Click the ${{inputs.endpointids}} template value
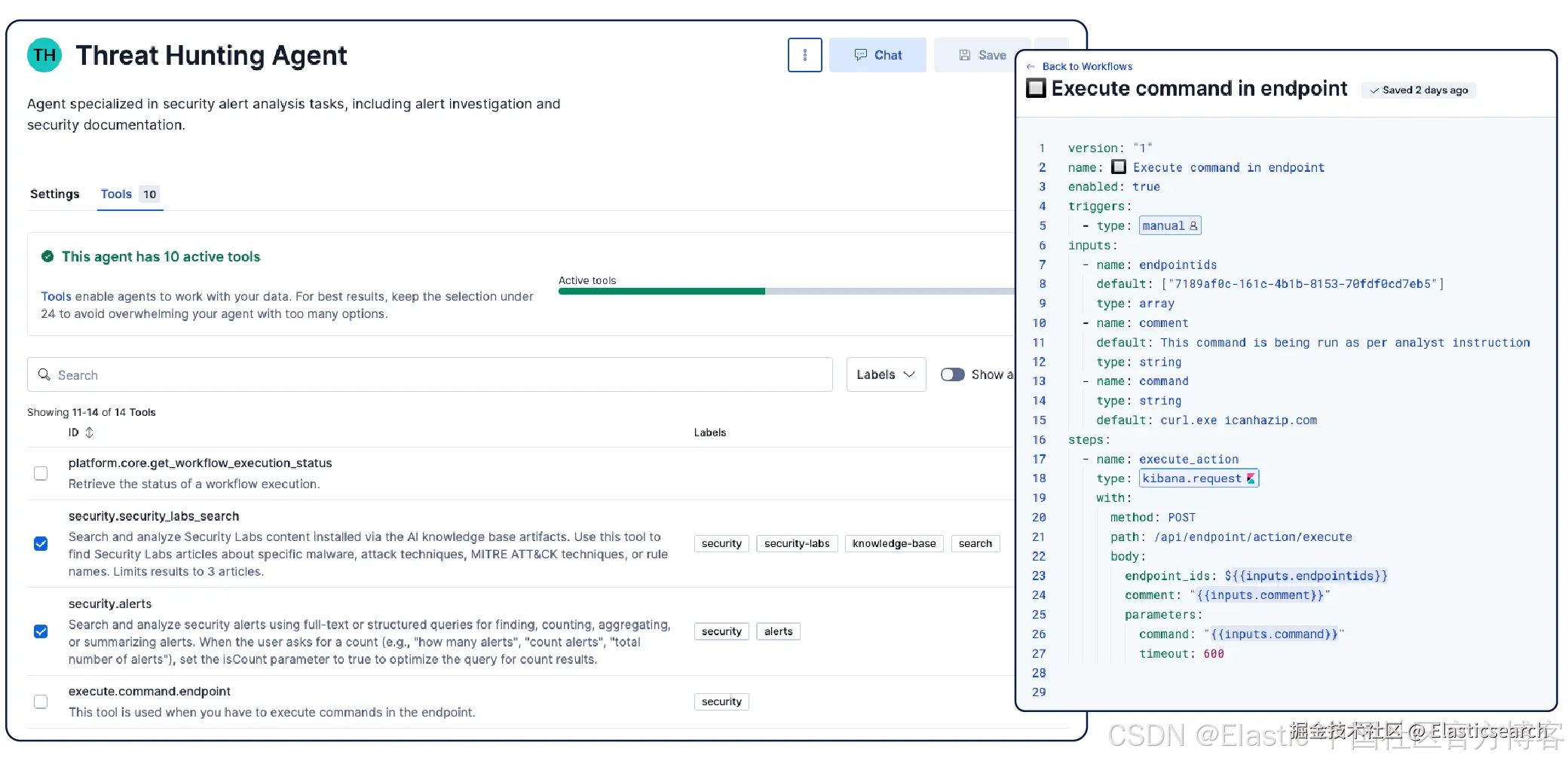 pos(1306,576)
